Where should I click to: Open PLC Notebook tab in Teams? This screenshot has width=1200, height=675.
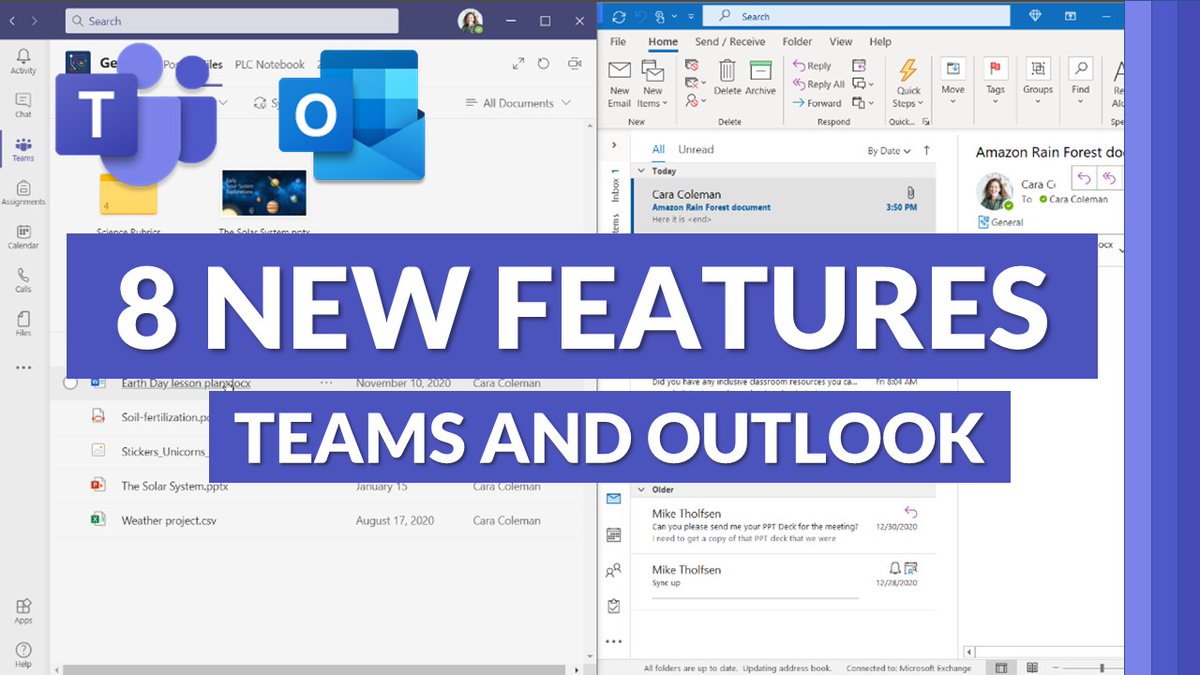tap(270, 64)
